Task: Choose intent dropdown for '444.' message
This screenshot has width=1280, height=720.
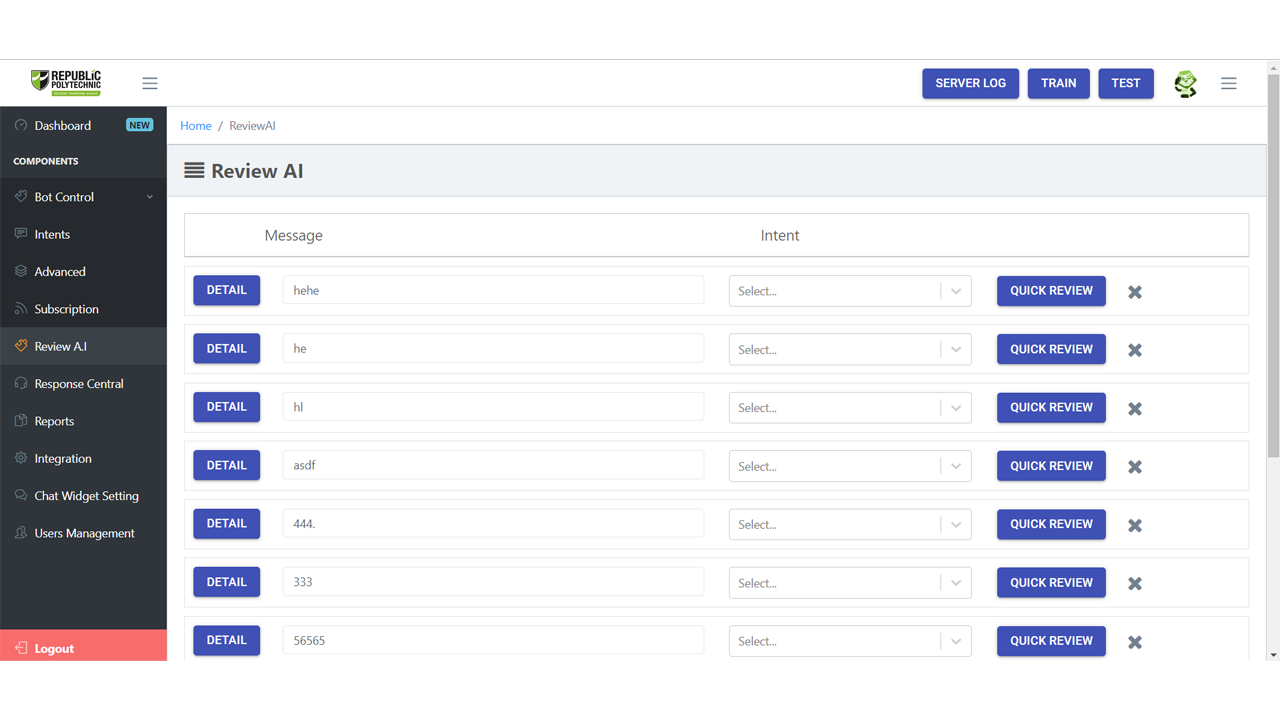Action: (849, 525)
